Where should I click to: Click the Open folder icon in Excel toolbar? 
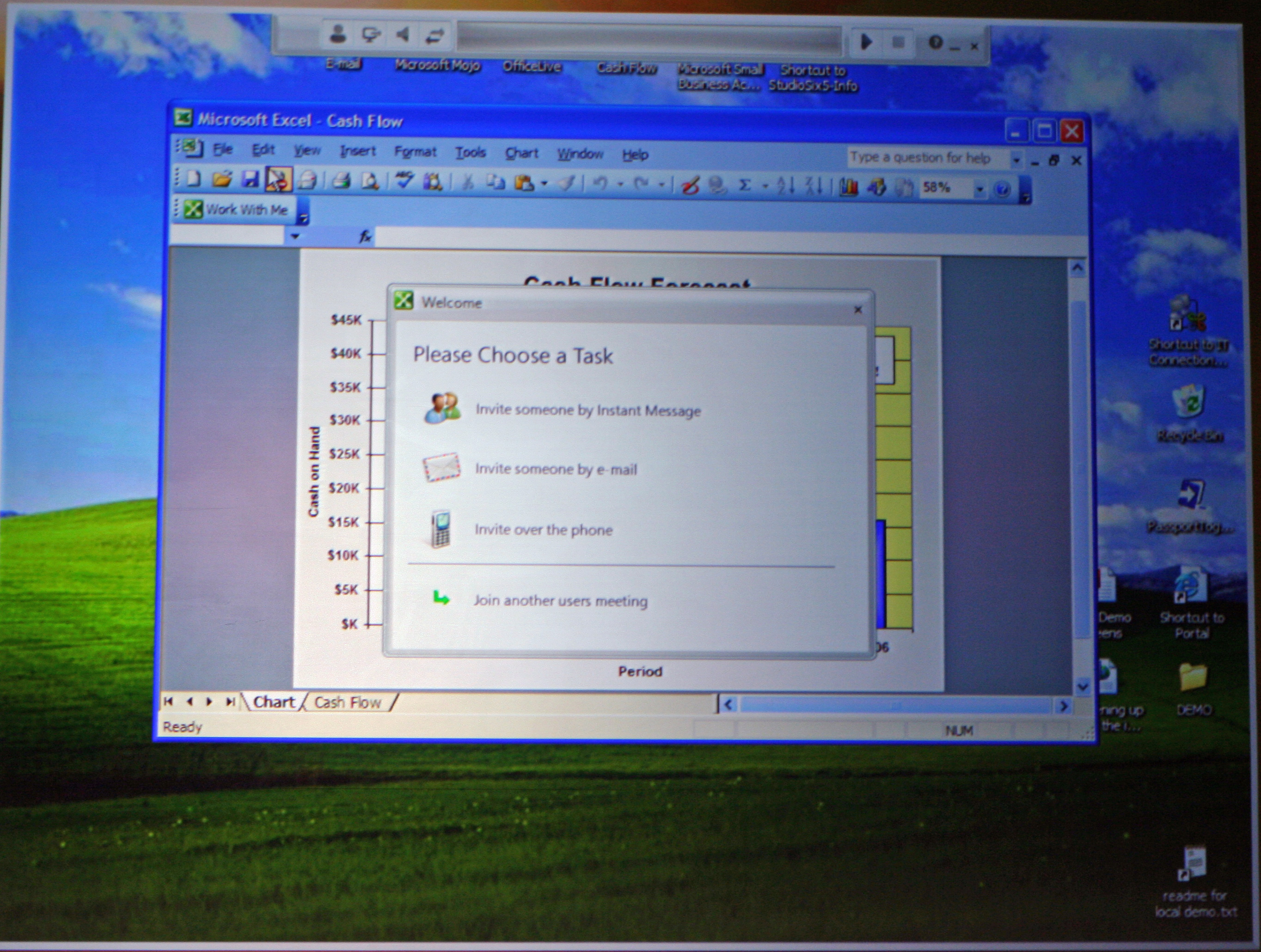pos(222,180)
